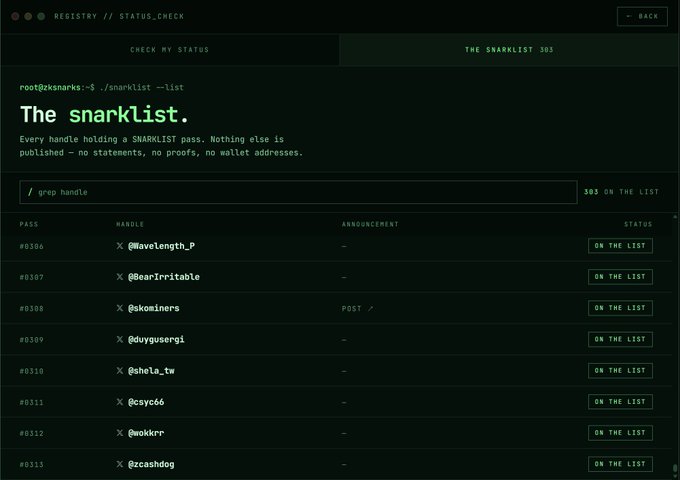
Task: Select The Snarklist 303 tab
Action: [509, 49]
